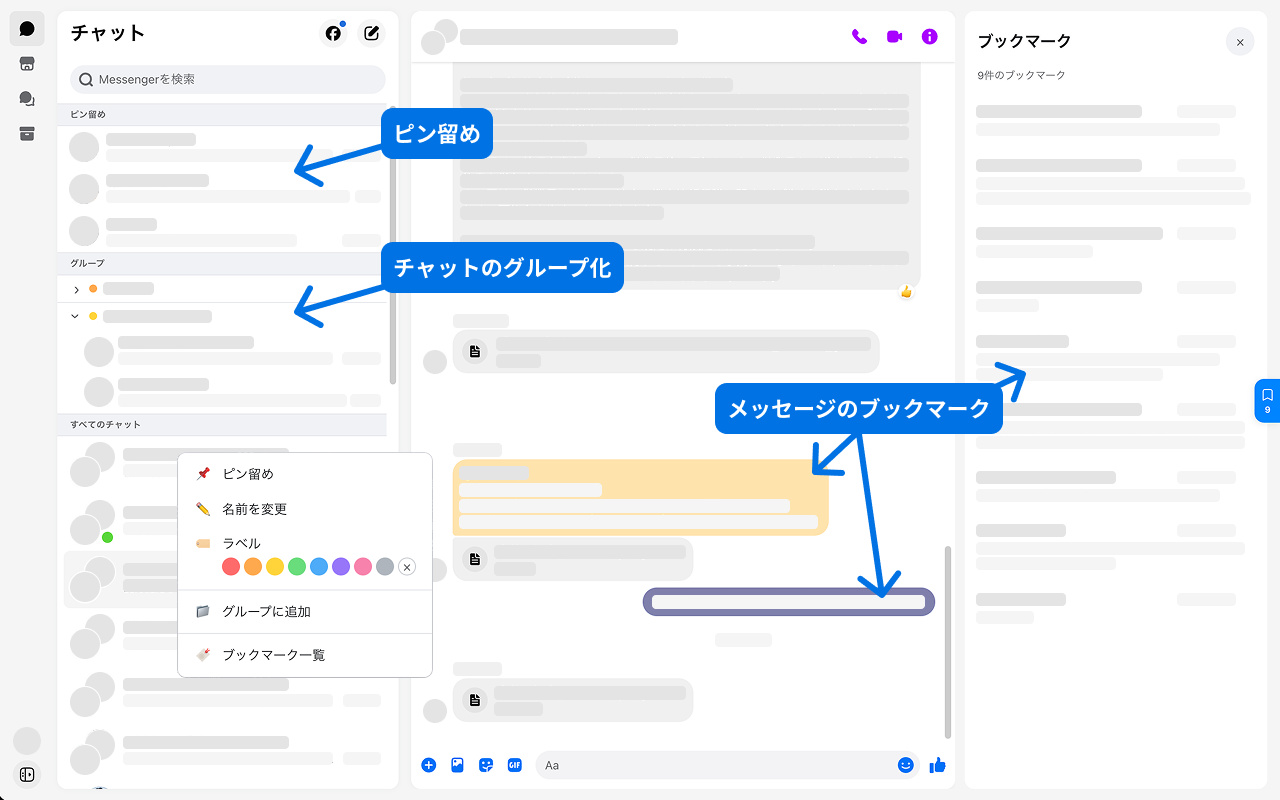
Task: Pick the green label color
Action: click(297, 567)
